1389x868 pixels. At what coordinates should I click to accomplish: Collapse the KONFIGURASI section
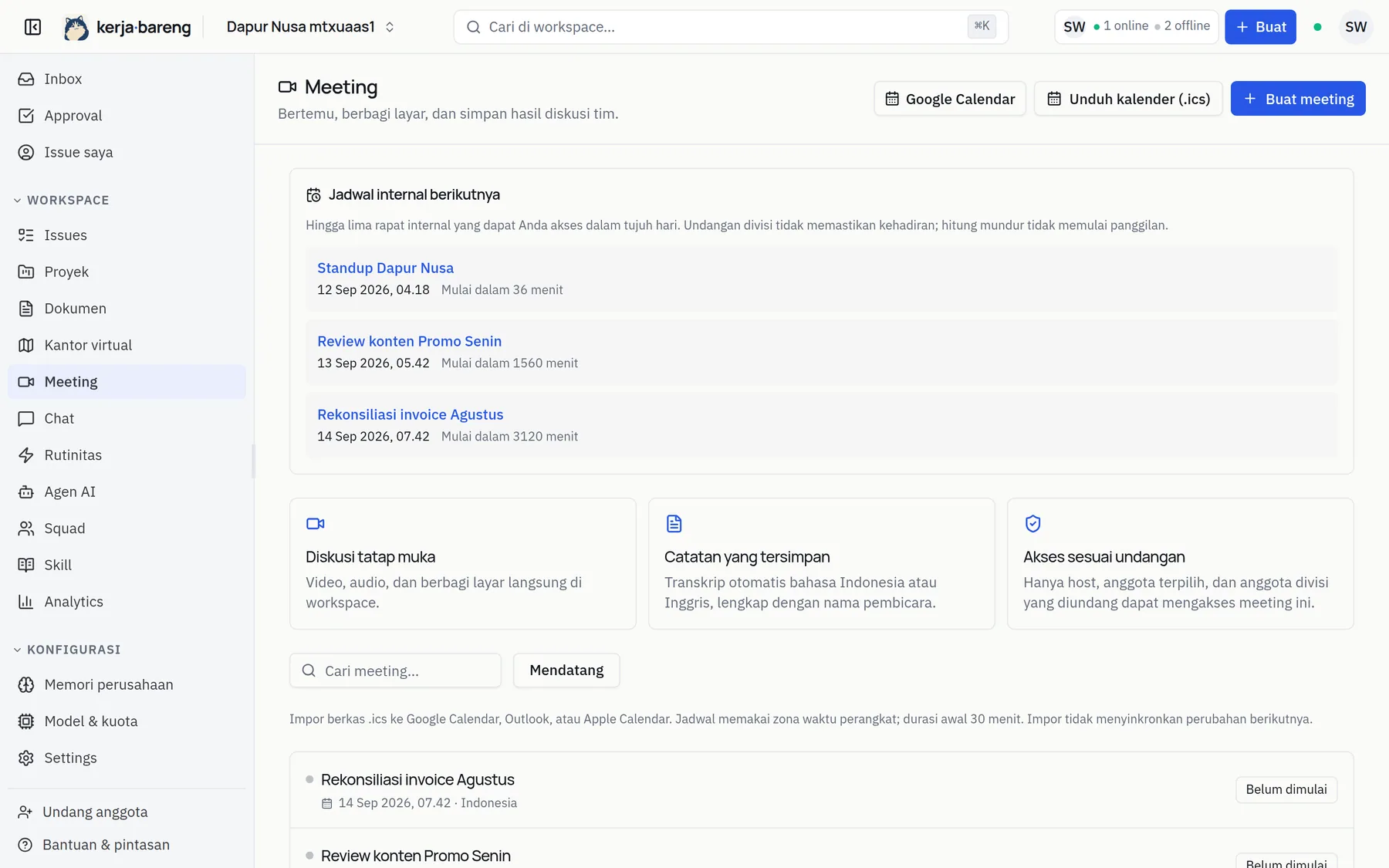(67, 650)
